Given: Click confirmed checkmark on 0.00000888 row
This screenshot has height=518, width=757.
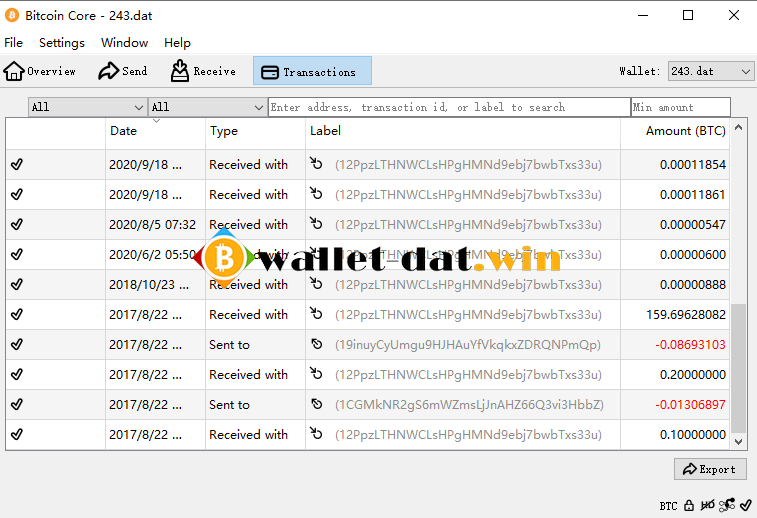Looking at the screenshot, I should (17, 284).
